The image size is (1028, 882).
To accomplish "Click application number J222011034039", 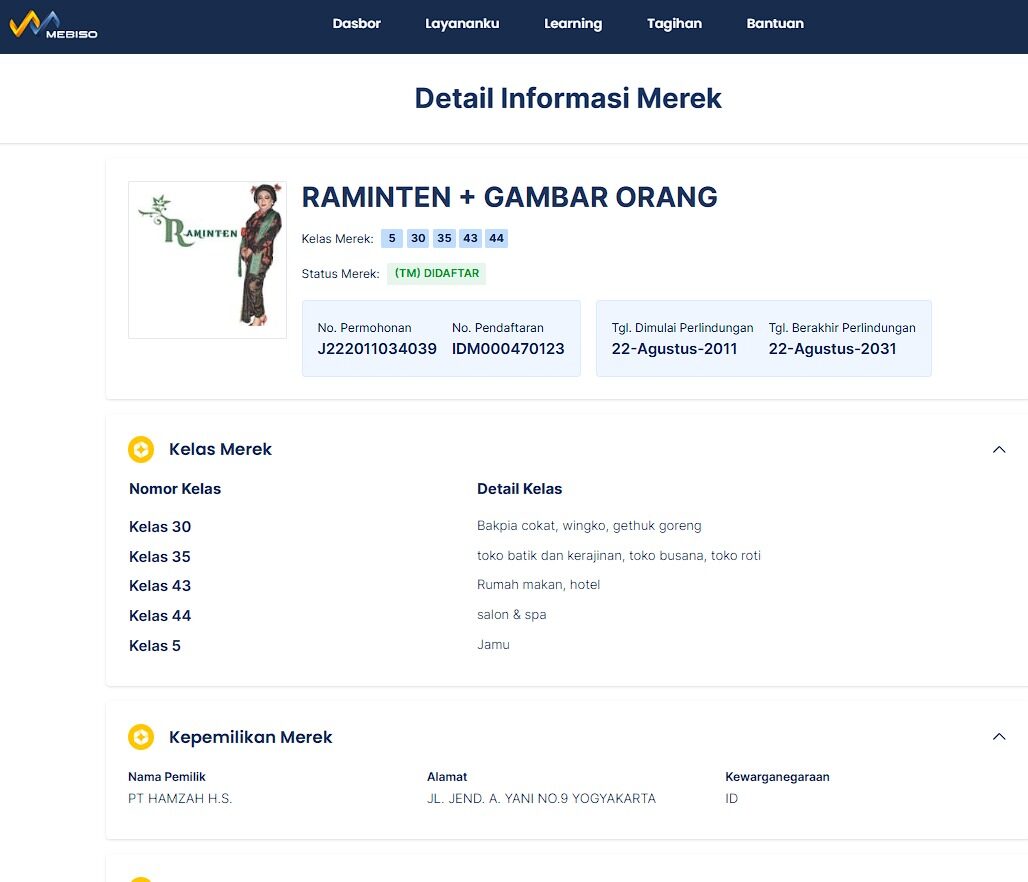I will pyautogui.click(x=377, y=349).
